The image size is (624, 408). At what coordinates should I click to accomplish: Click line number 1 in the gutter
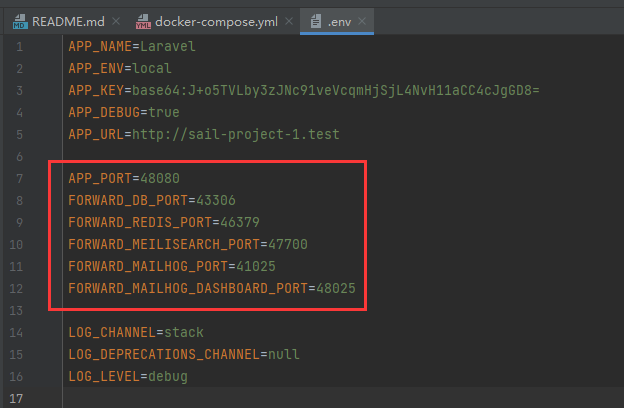tap(20, 47)
